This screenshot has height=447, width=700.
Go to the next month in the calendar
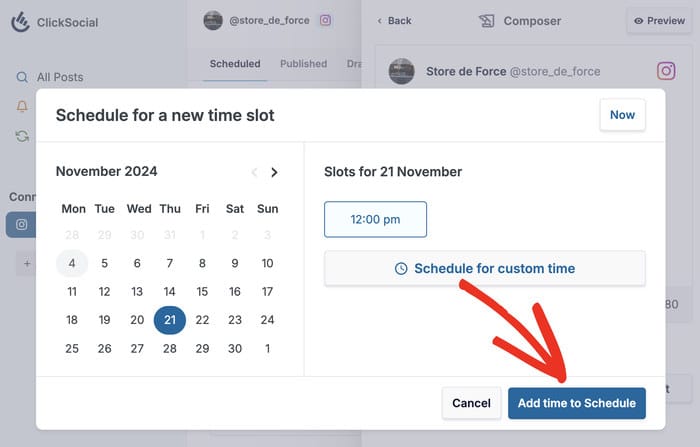(274, 172)
